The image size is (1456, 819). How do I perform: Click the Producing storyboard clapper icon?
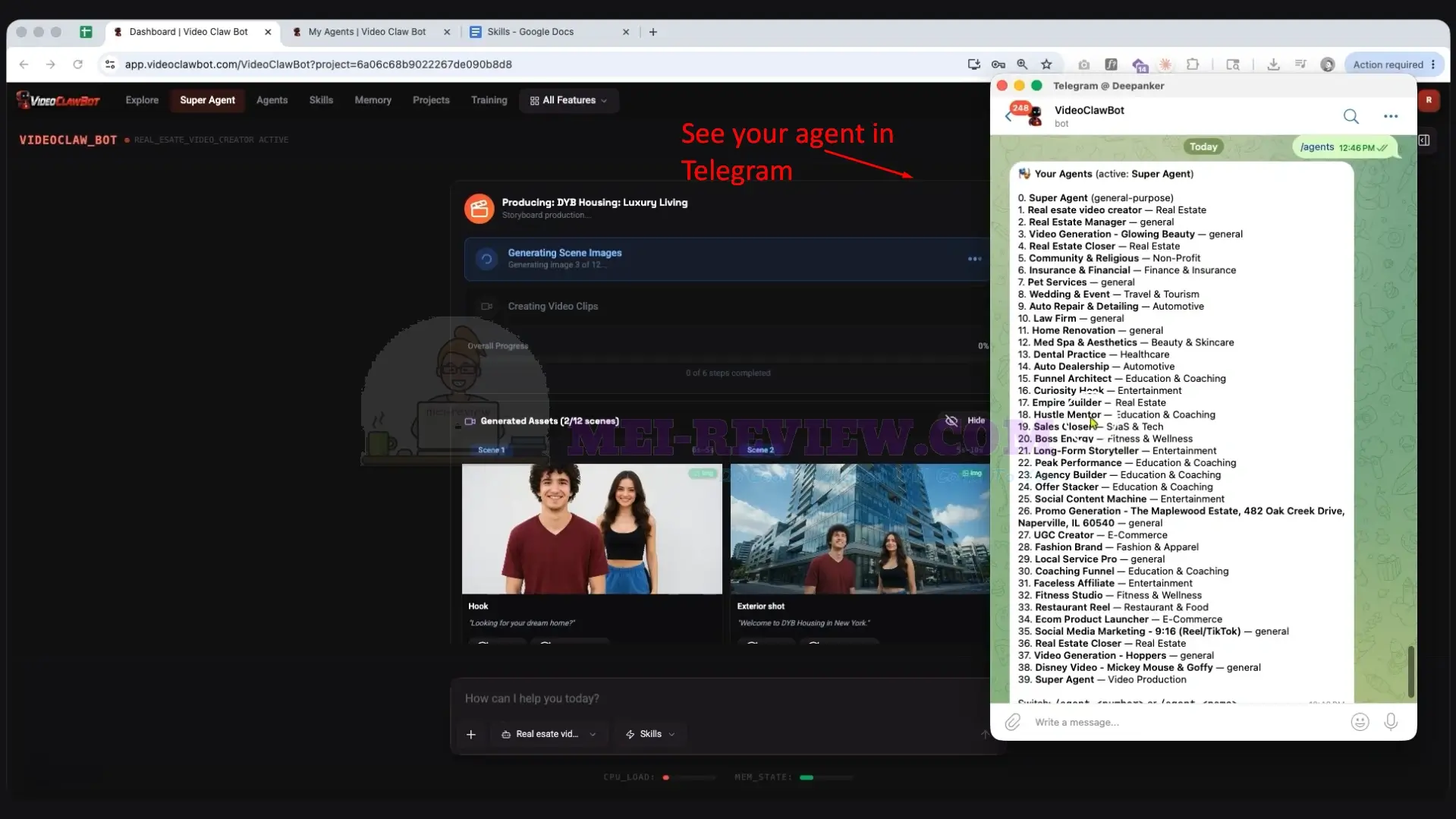pyautogui.click(x=480, y=209)
